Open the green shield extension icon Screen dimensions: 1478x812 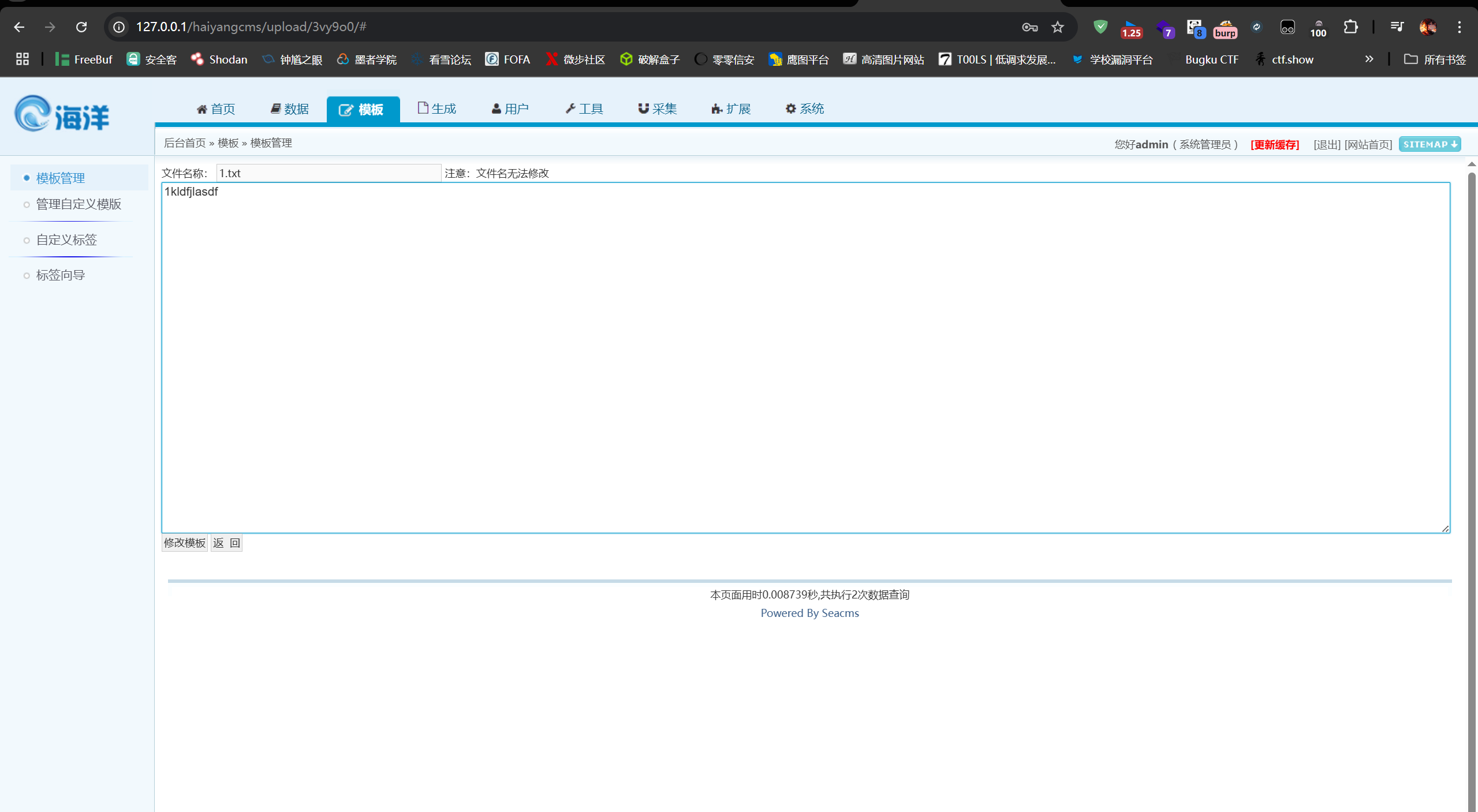click(x=1100, y=27)
